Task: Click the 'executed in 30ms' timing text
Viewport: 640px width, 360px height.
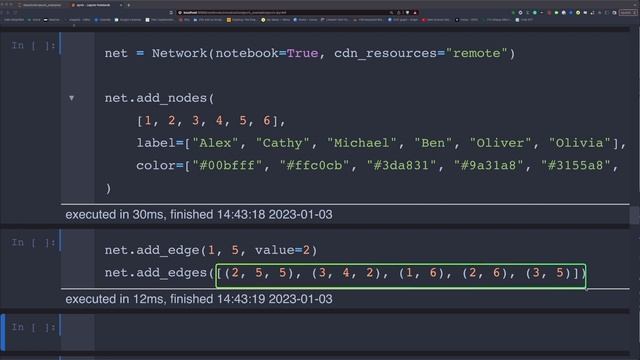Action: click(x=199, y=215)
